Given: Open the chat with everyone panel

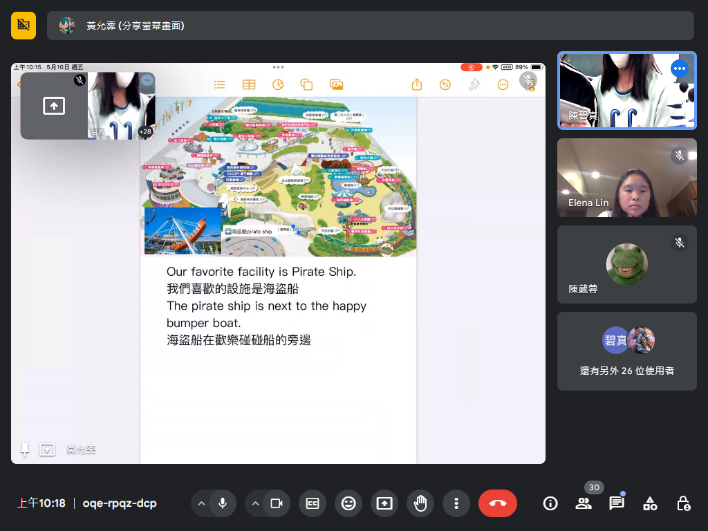Looking at the screenshot, I should tap(617, 503).
